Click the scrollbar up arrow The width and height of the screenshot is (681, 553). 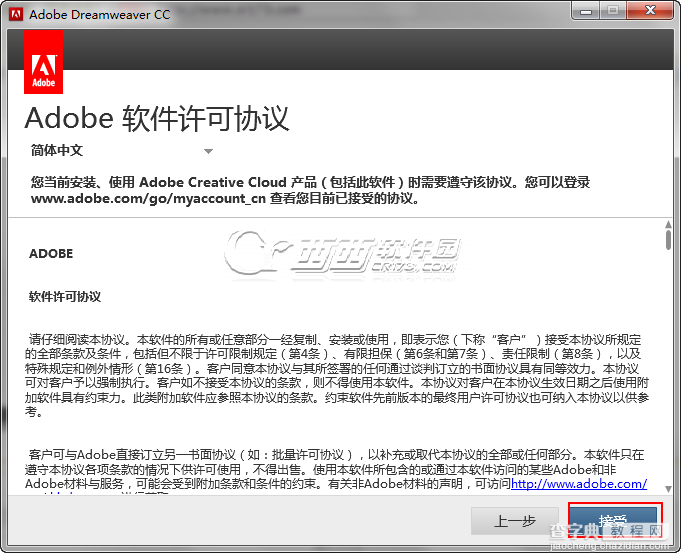coord(668,225)
